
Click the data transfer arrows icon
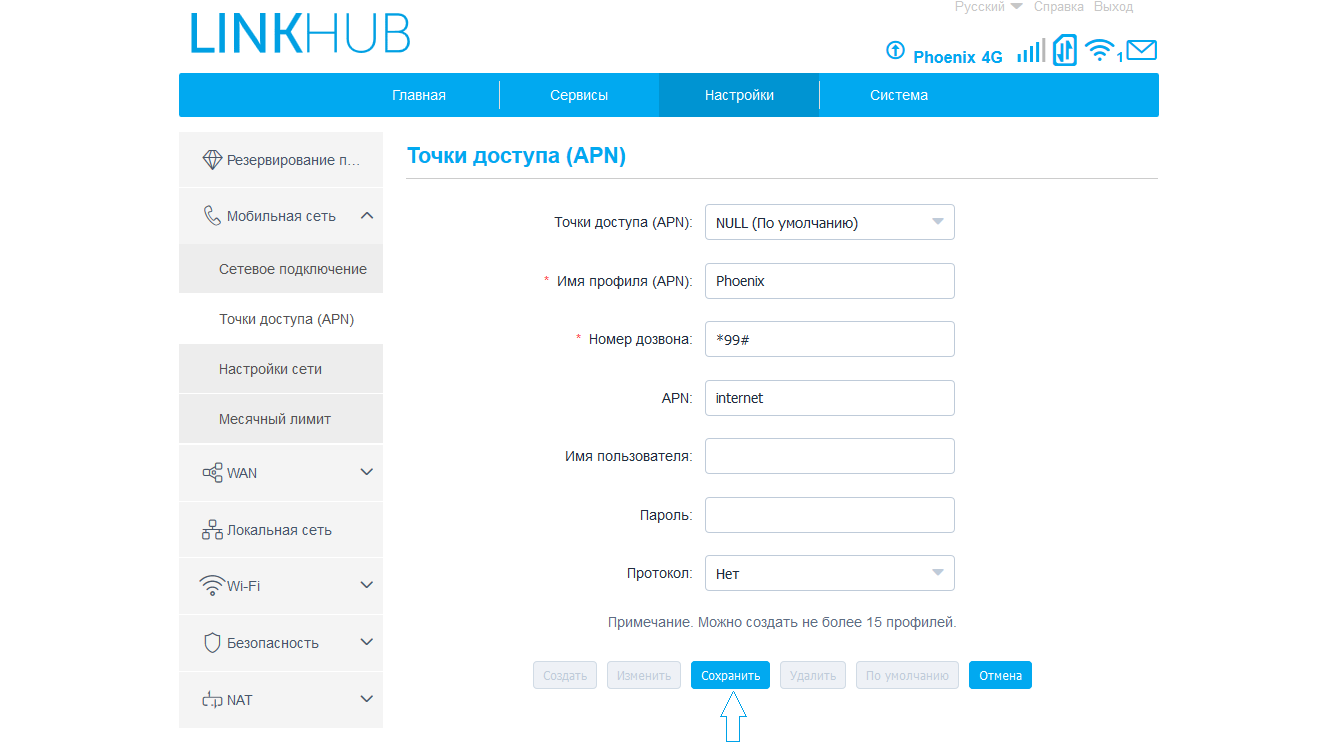[1065, 51]
